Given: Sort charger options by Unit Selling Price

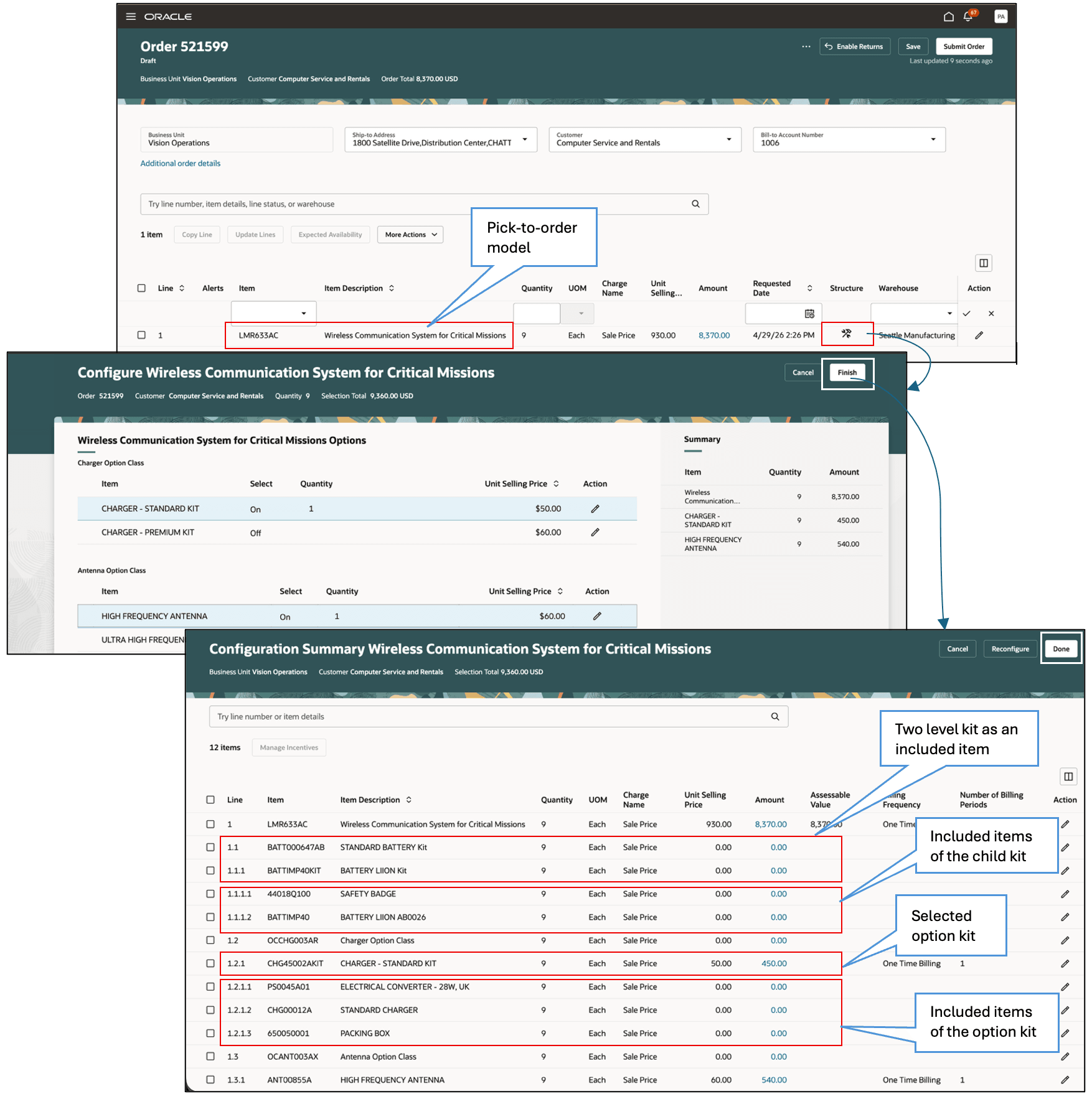Looking at the screenshot, I should [x=556, y=484].
